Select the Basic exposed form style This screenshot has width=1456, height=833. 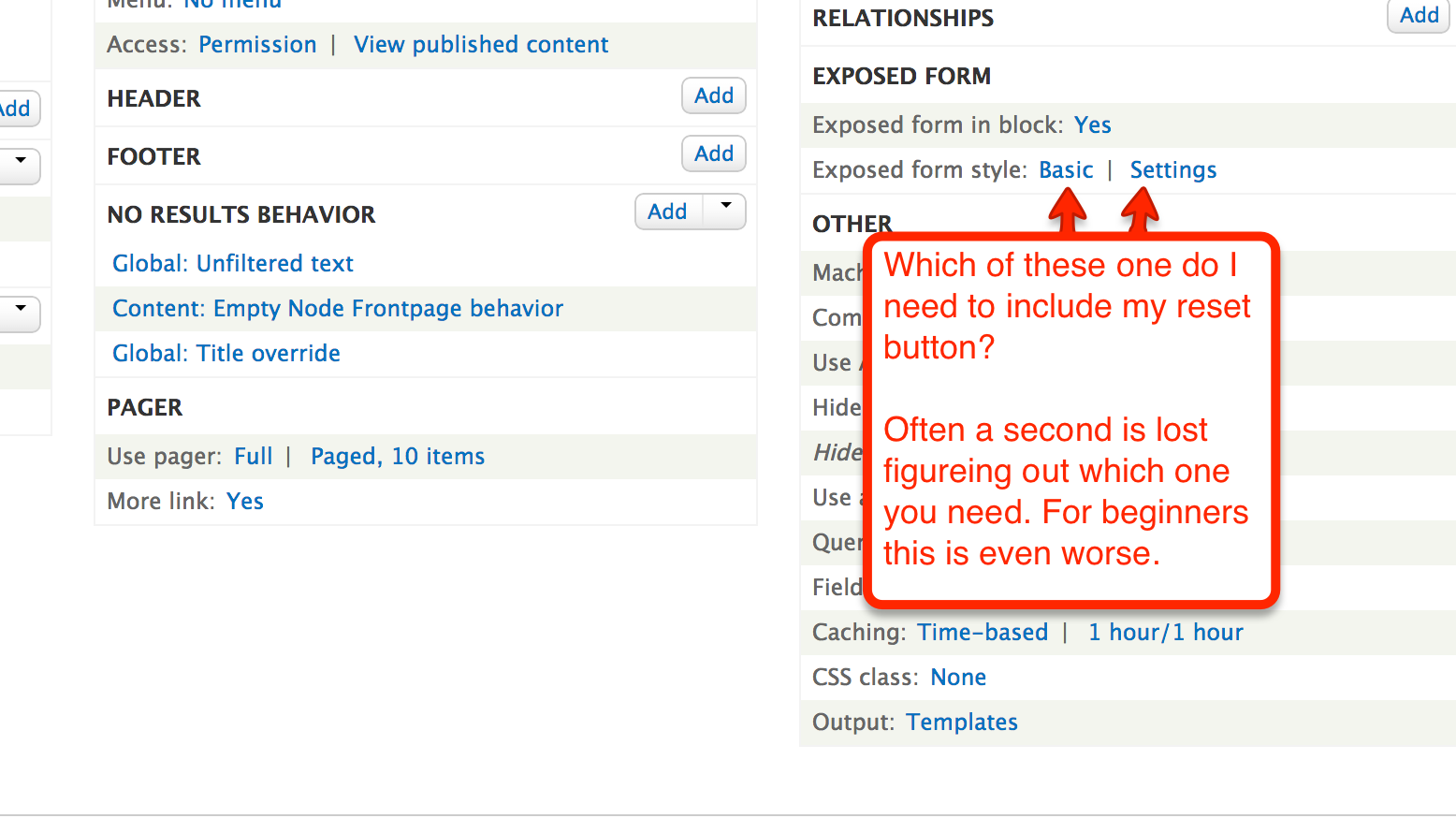(1066, 170)
